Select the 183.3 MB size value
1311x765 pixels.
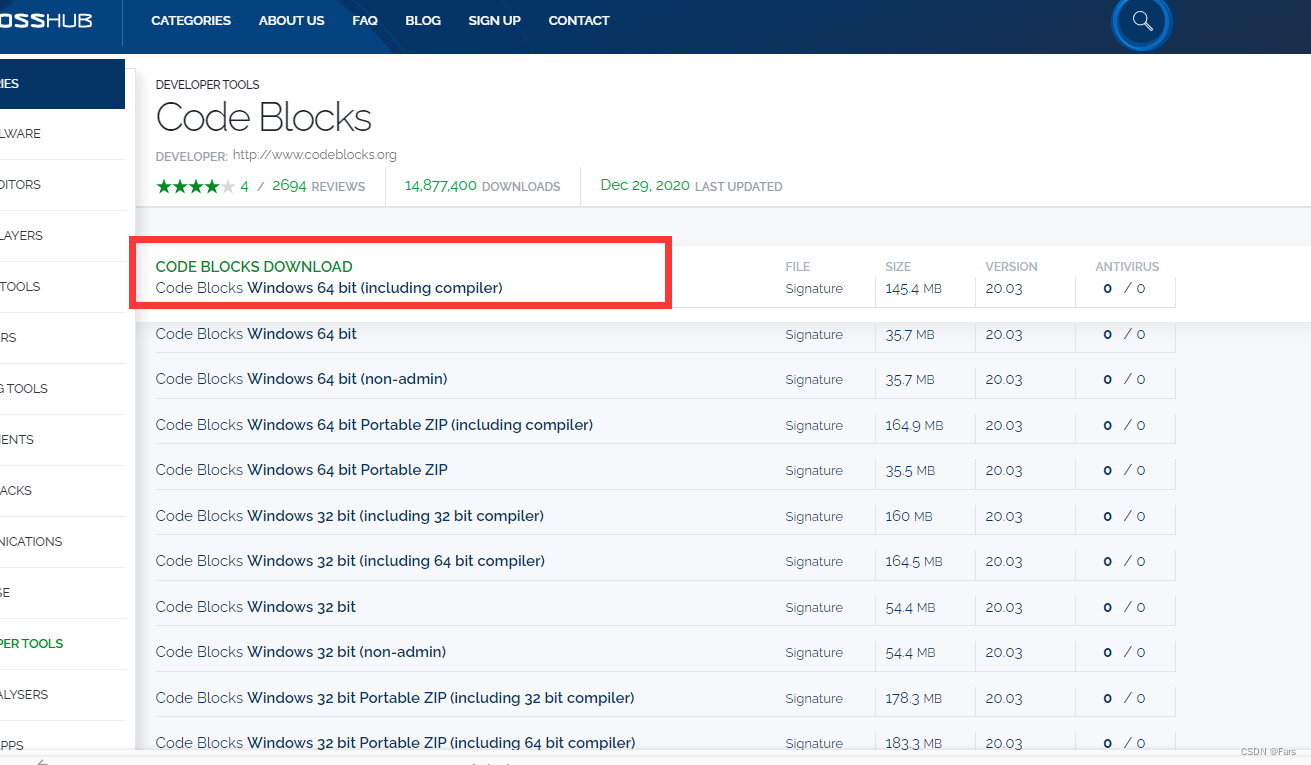(x=914, y=744)
